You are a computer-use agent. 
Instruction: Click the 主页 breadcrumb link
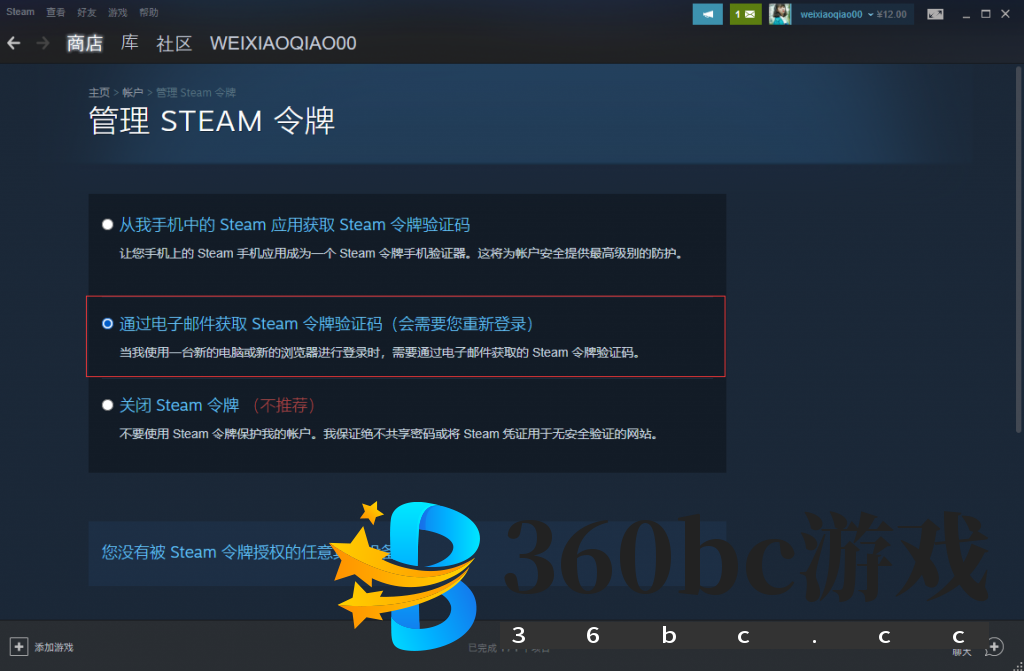pyautogui.click(x=98, y=92)
